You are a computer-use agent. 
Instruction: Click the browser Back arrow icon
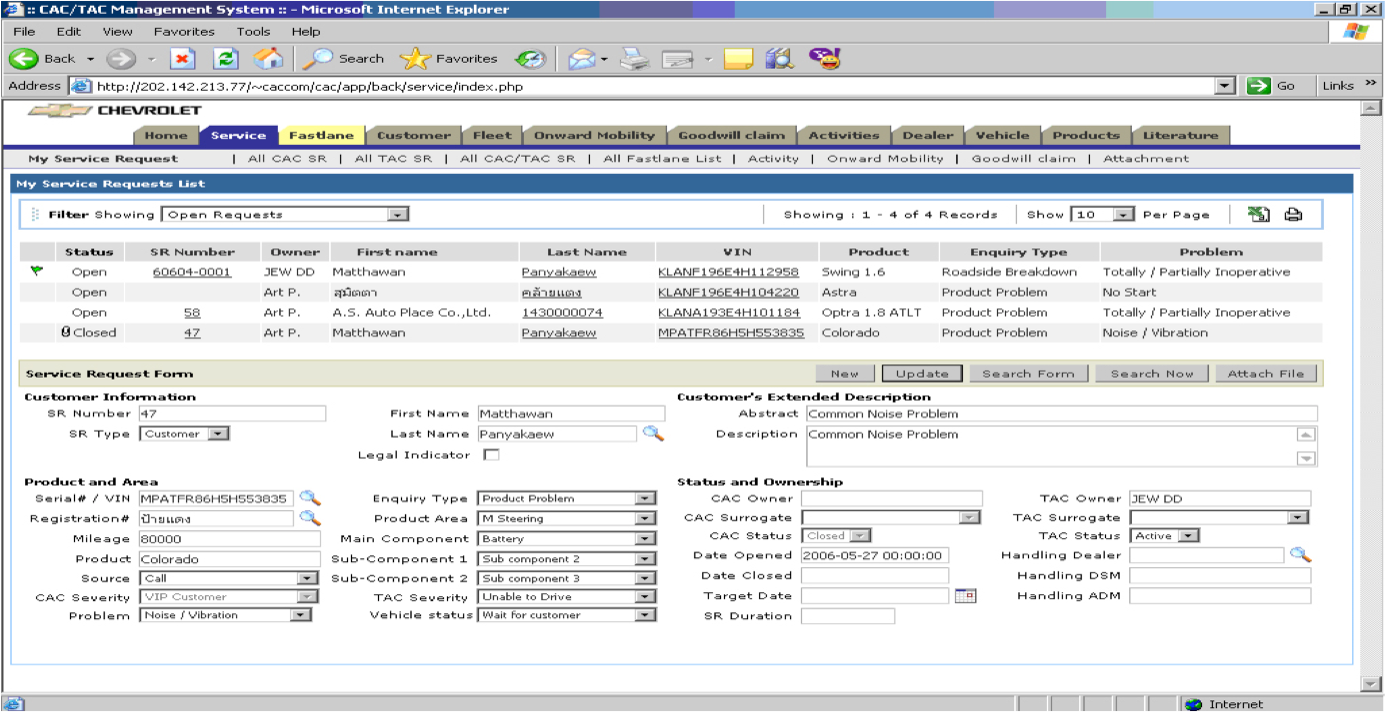pos(24,59)
